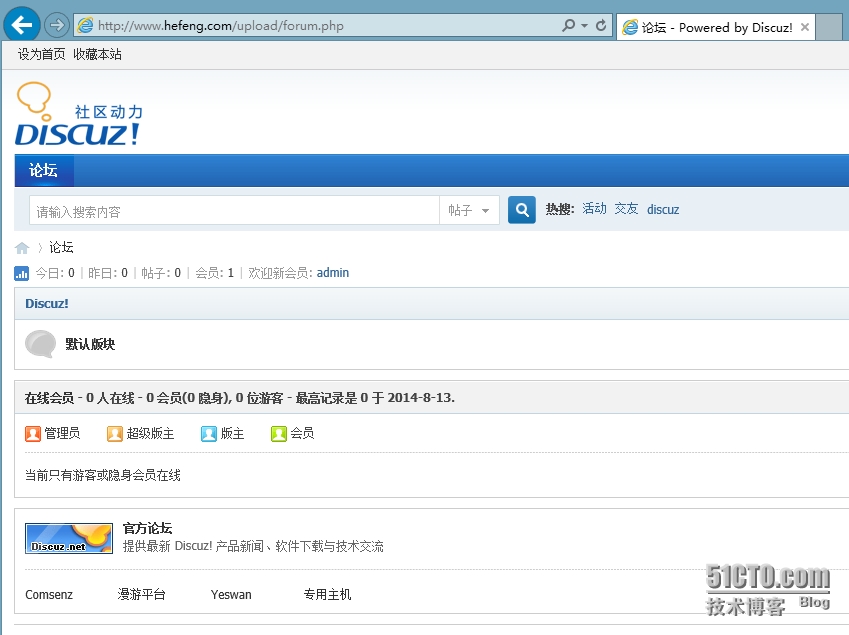Click the blue search magnifier button
849x635 pixels.
point(521,210)
